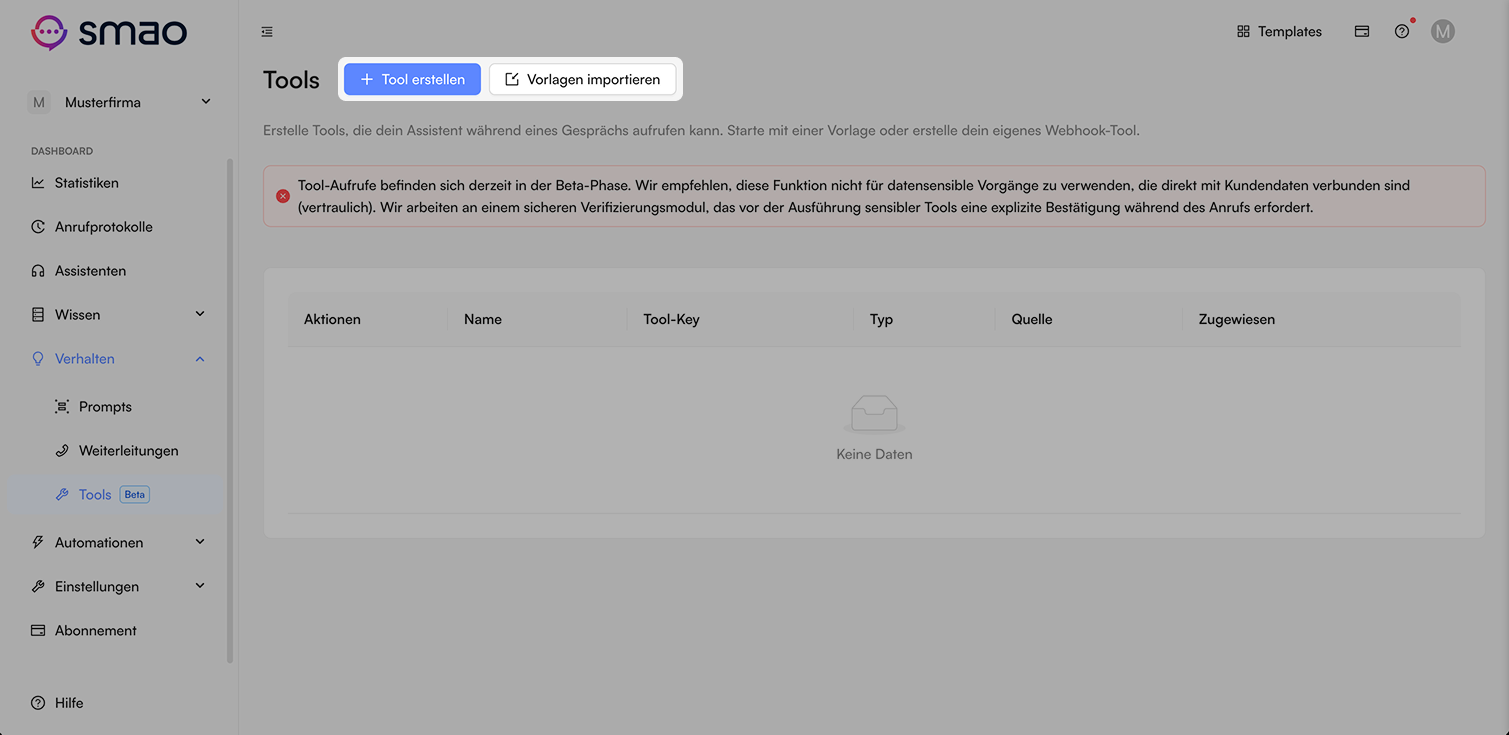Image resolution: width=1509 pixels, height=735 pixels.
Task: Click the Hilfe question mark icon in sidebar
Action: [38, 703]
